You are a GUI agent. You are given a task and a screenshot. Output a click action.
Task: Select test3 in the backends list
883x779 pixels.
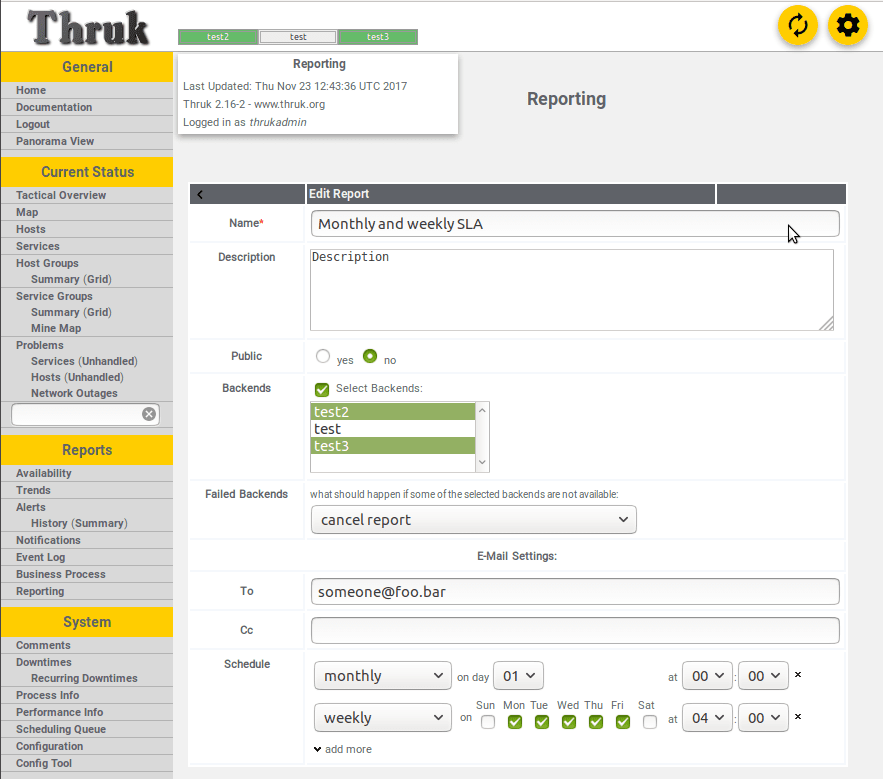393,446
